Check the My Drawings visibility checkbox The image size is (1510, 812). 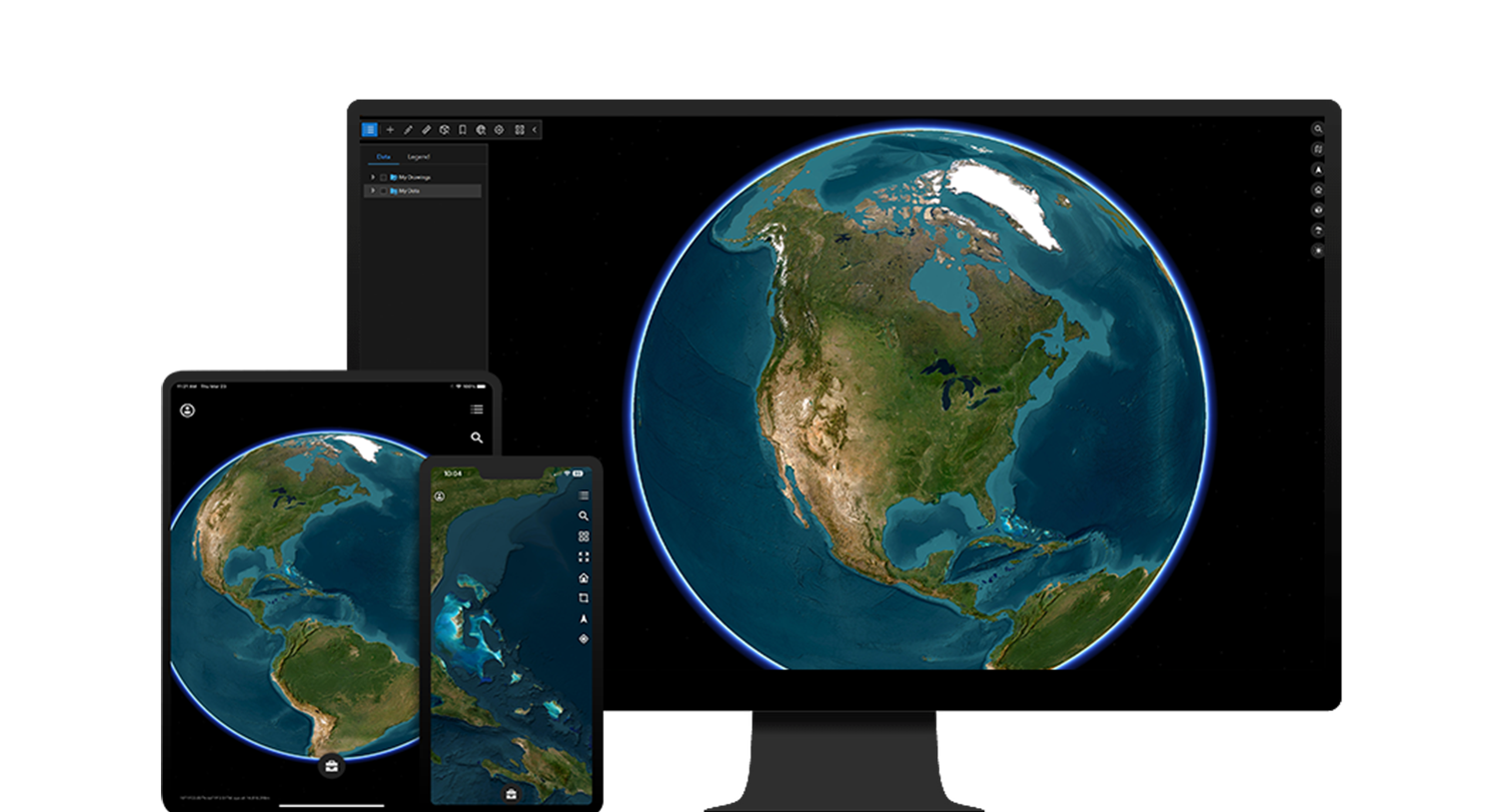pyautogui.click(x=384, y=177)
